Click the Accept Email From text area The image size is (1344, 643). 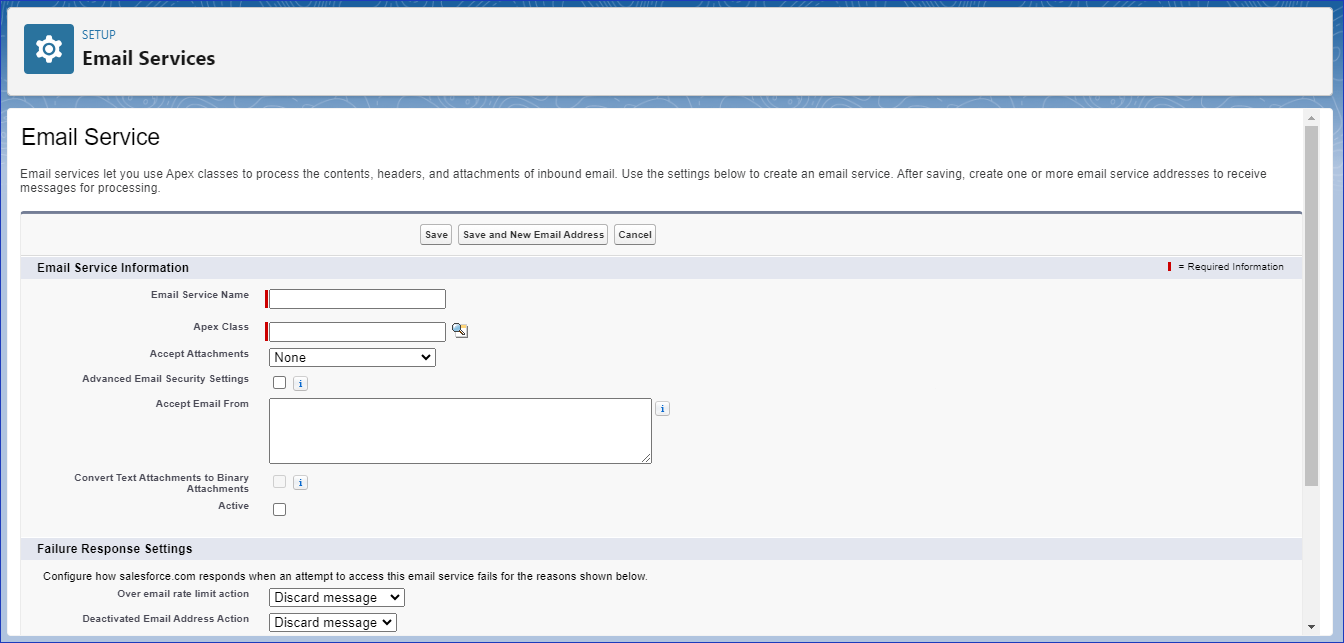(460, 430)
